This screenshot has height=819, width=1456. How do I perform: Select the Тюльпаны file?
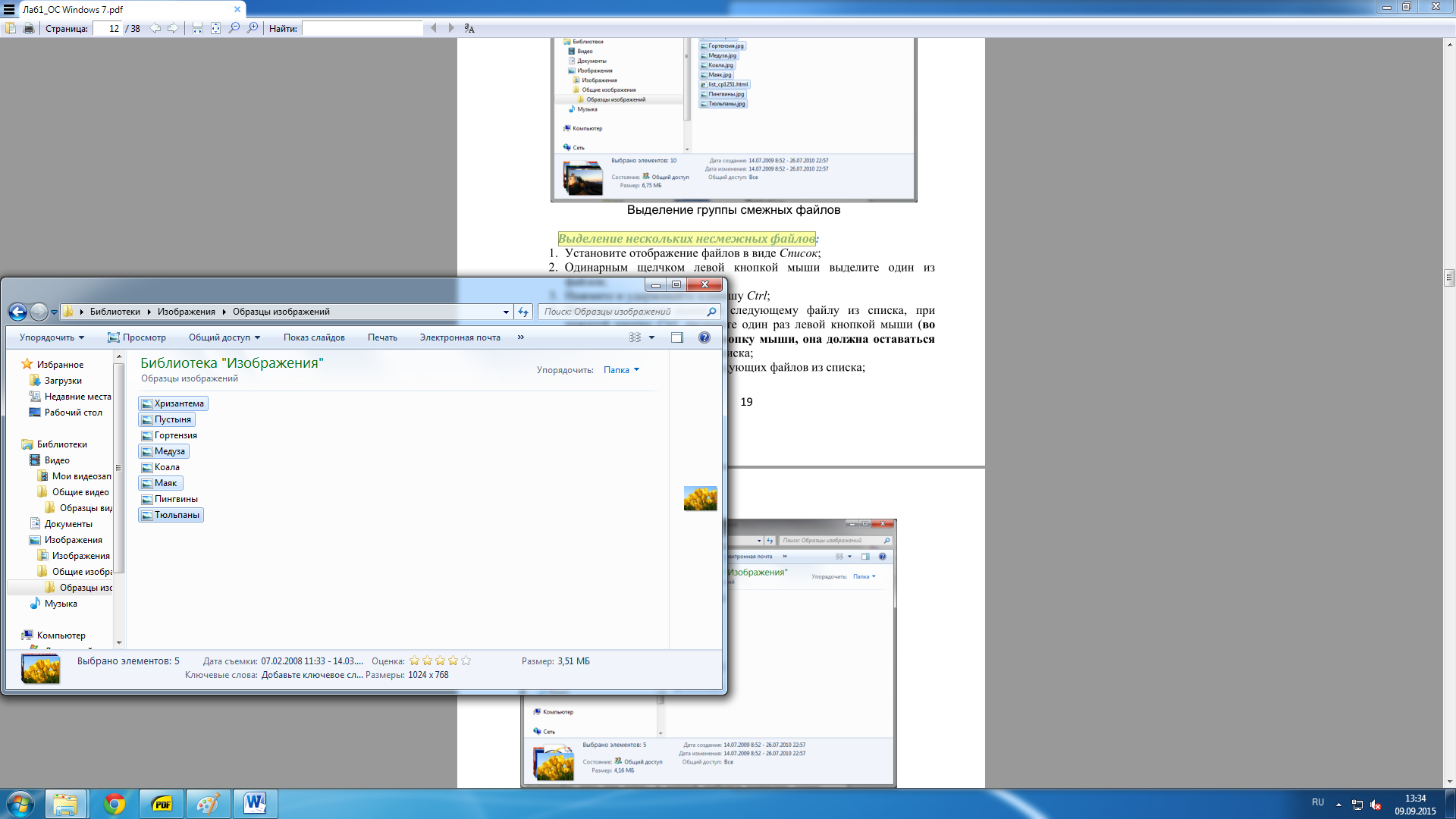[171, 515]
